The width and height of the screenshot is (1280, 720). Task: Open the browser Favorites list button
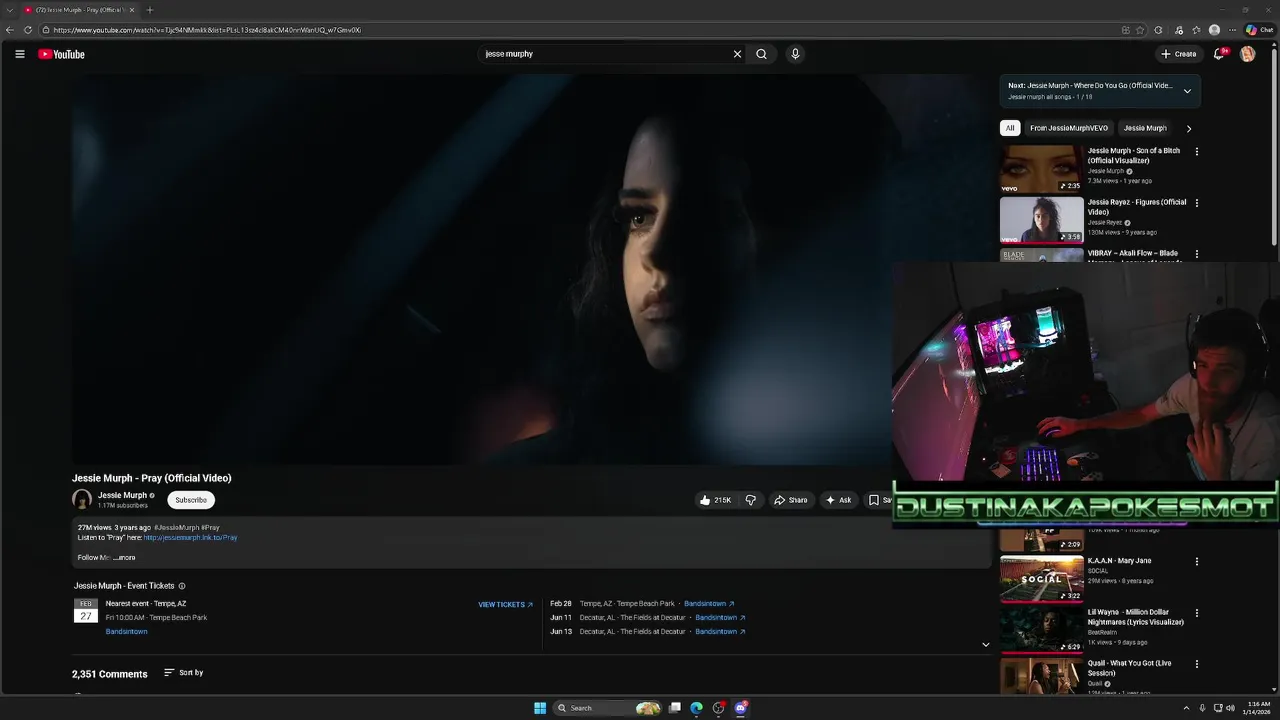[x=1196, y=30]
